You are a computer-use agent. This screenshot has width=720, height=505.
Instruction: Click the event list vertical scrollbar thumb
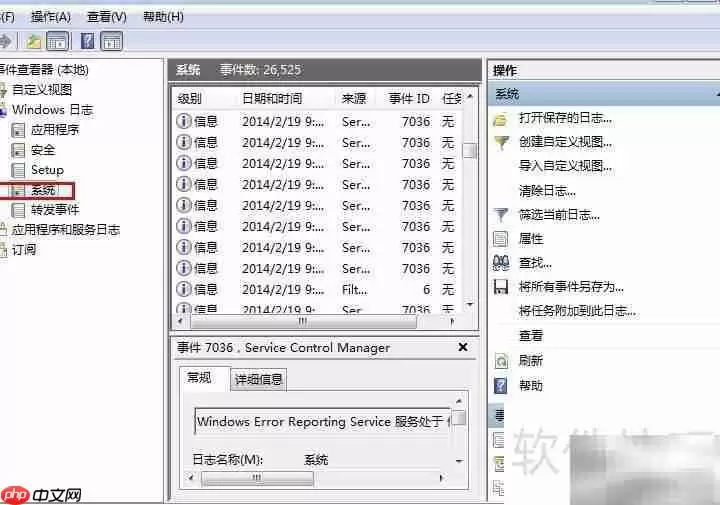click(469, 151)
